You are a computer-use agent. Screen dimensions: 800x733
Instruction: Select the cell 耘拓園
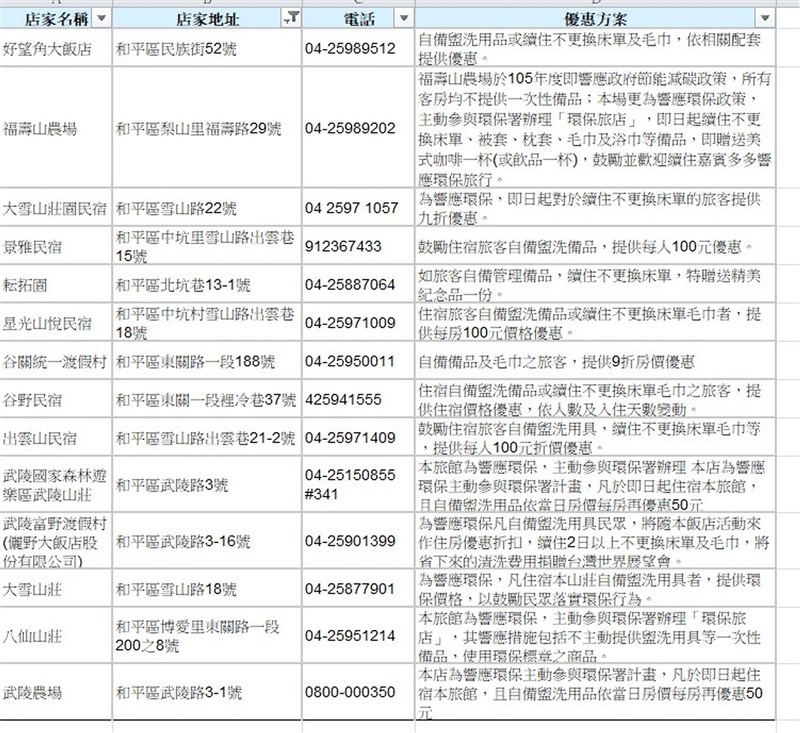pos(56,284)
